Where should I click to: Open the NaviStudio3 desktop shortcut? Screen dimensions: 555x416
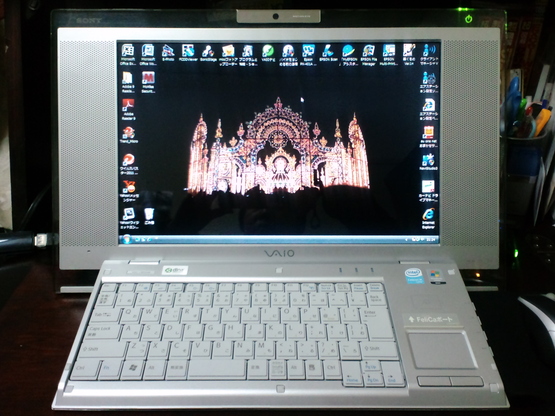pyautogui.click(x=428, y=162)
